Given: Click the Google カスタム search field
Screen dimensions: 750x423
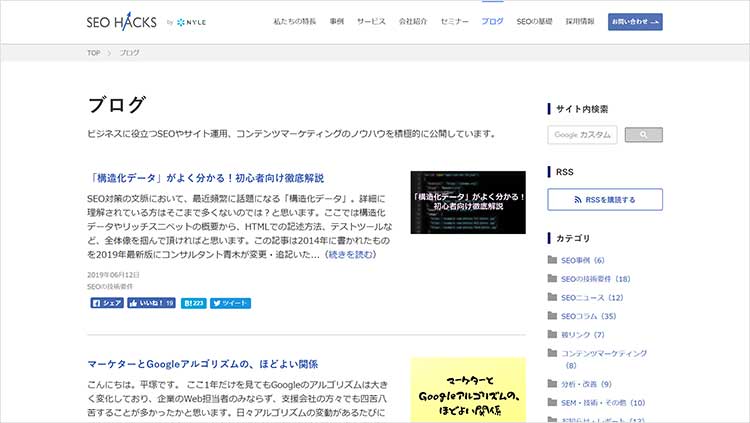Looking at the screenshot, I should tap(582, 135).
